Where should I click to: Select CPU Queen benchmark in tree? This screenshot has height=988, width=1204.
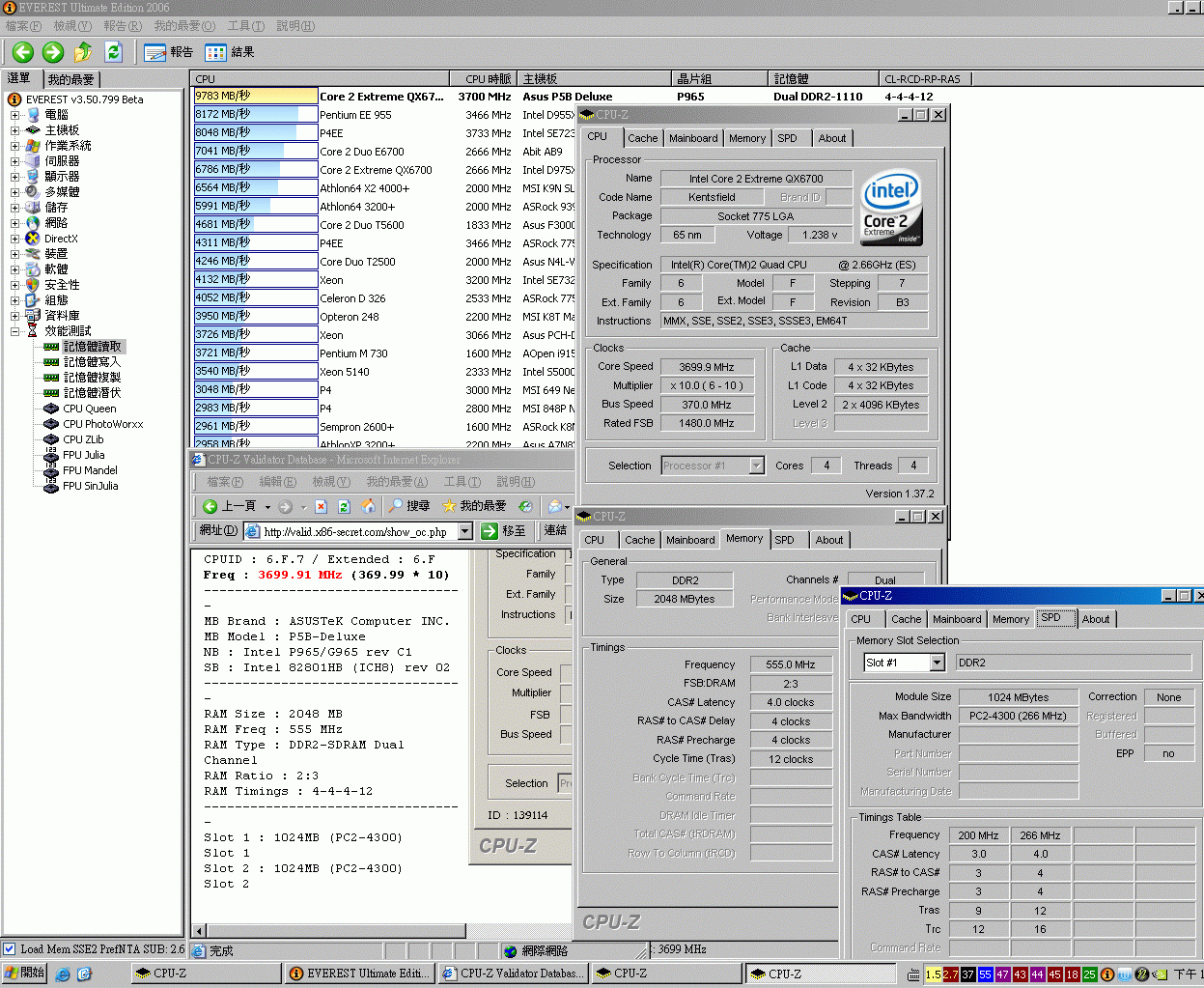[x=90, y=409]
